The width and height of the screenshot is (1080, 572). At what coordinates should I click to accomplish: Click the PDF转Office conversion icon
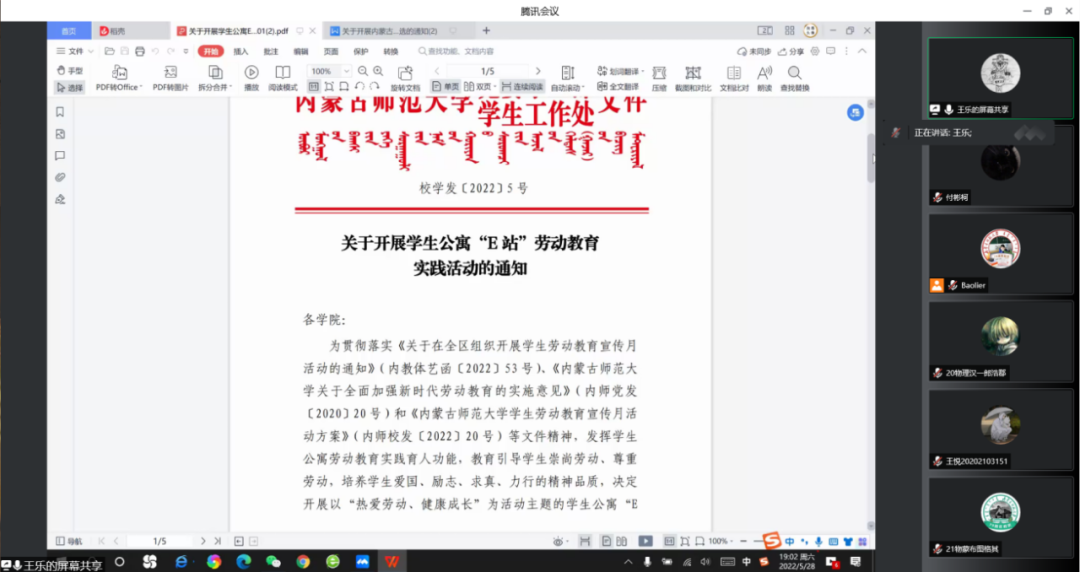(119, 72)
